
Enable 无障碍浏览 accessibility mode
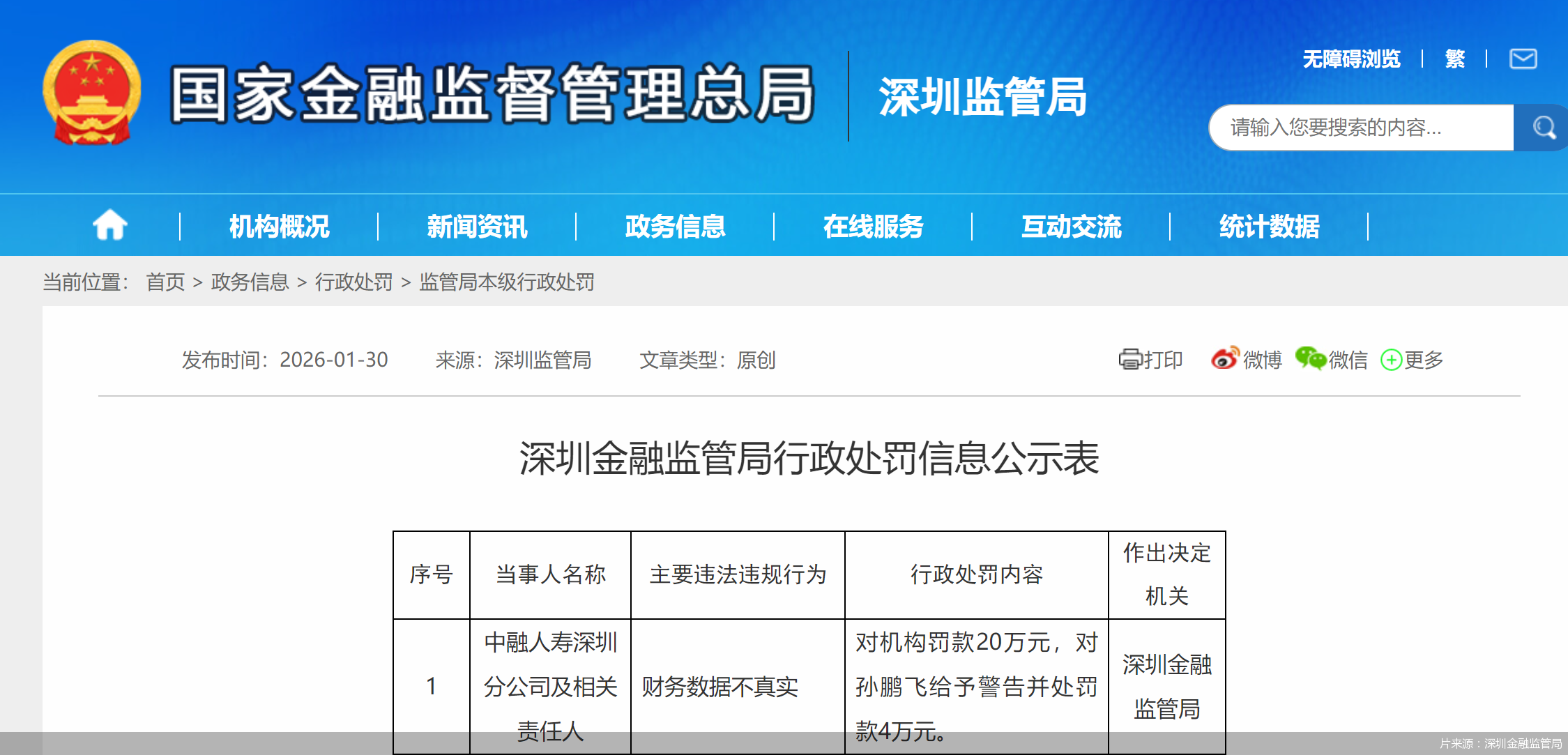(x=1351, y=59)
